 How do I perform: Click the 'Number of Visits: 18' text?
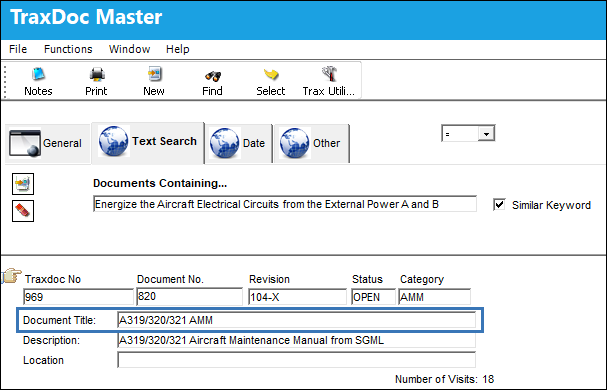click(444, 379)
